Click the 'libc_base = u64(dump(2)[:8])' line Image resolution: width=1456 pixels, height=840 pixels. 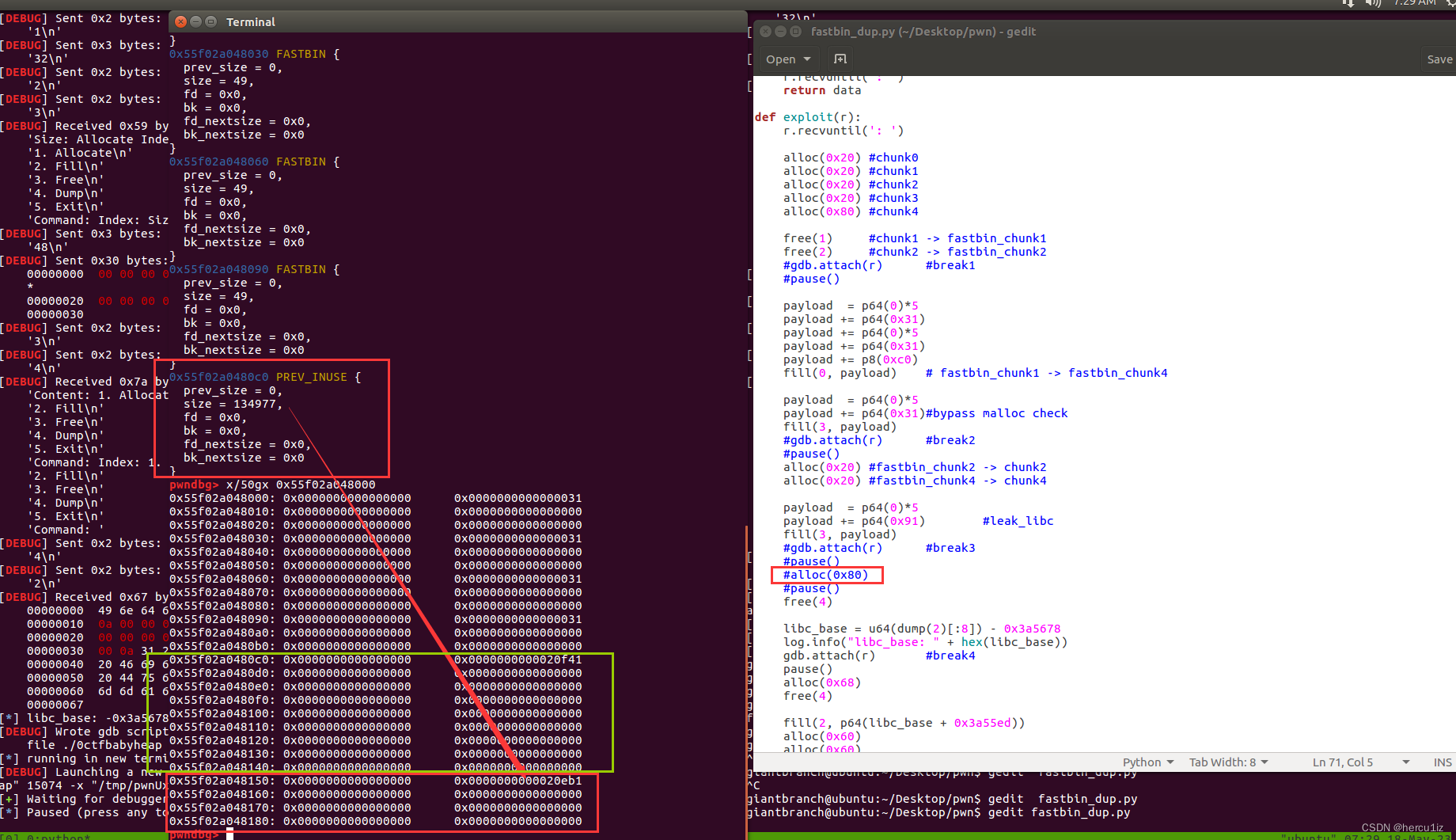(922, 629)
